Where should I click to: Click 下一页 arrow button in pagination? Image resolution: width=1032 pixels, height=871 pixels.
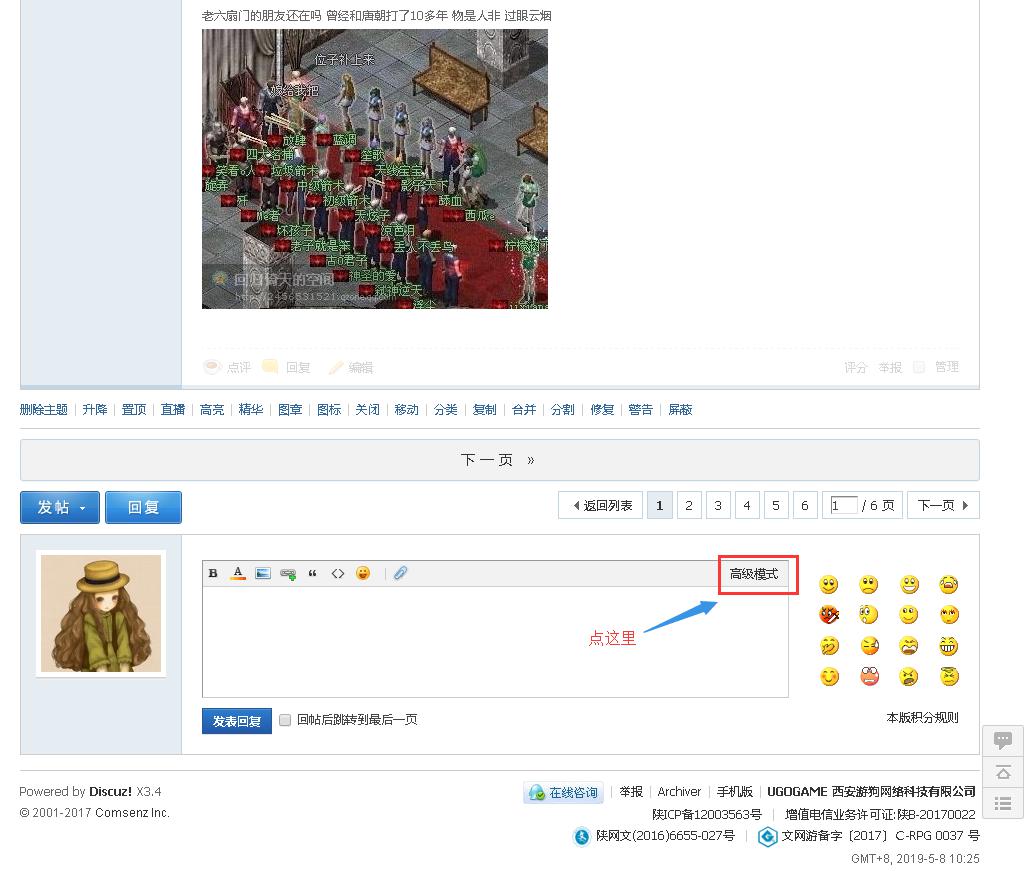click(x=943, y=506)
